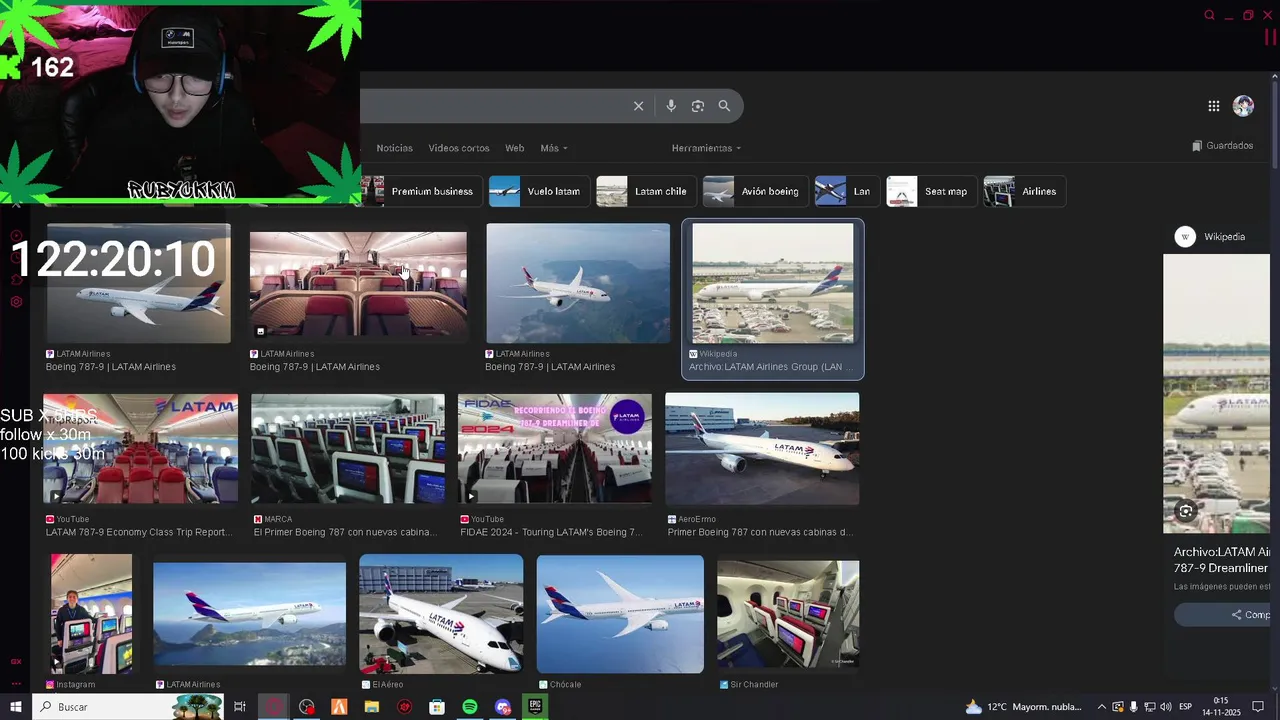Open the MARCA cabin seatback screens image
The height and width of the screenshot is (720, 1280).
[x=348, y=449]
